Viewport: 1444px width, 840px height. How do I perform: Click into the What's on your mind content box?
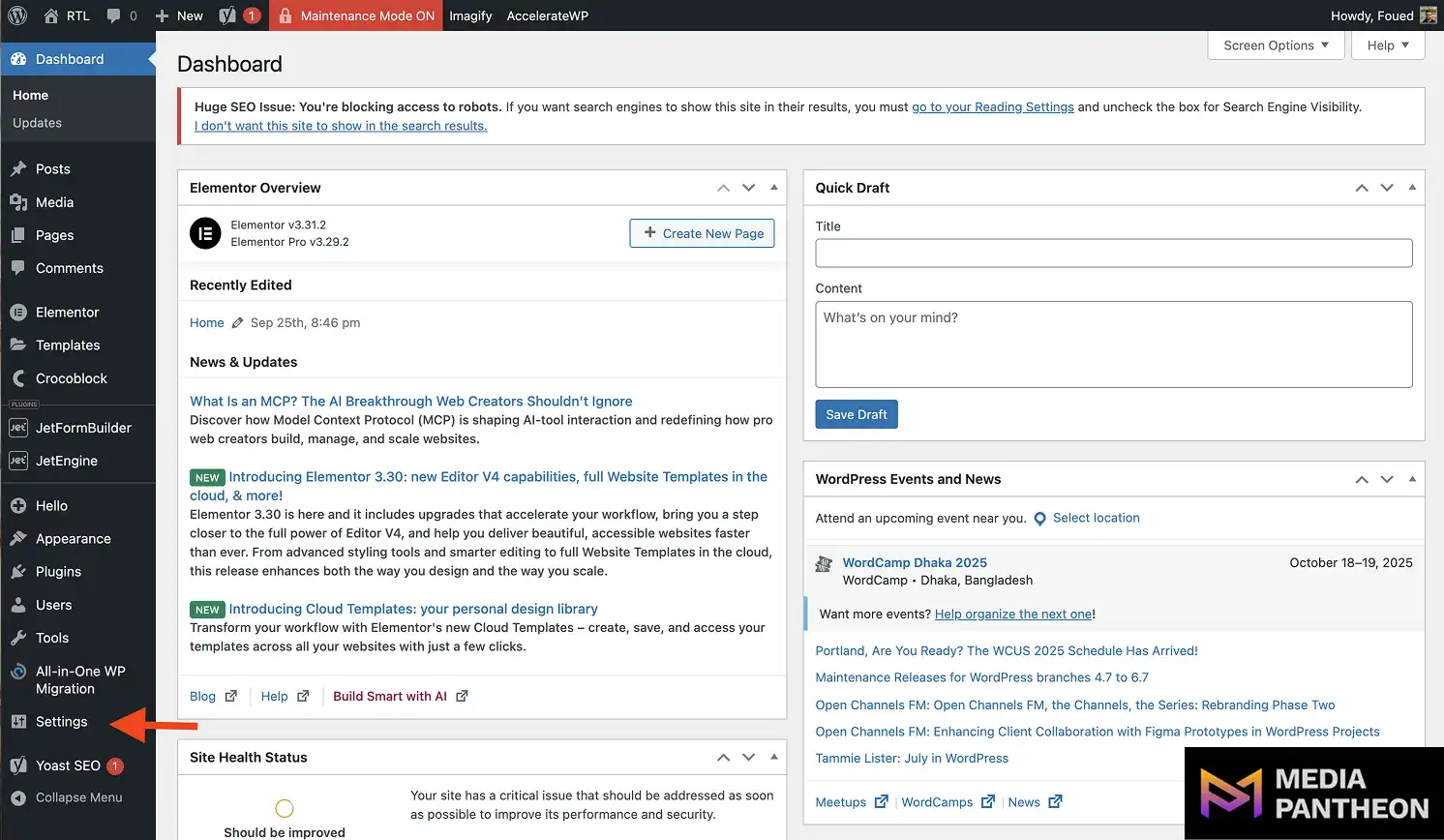(x=1114, y=345)
